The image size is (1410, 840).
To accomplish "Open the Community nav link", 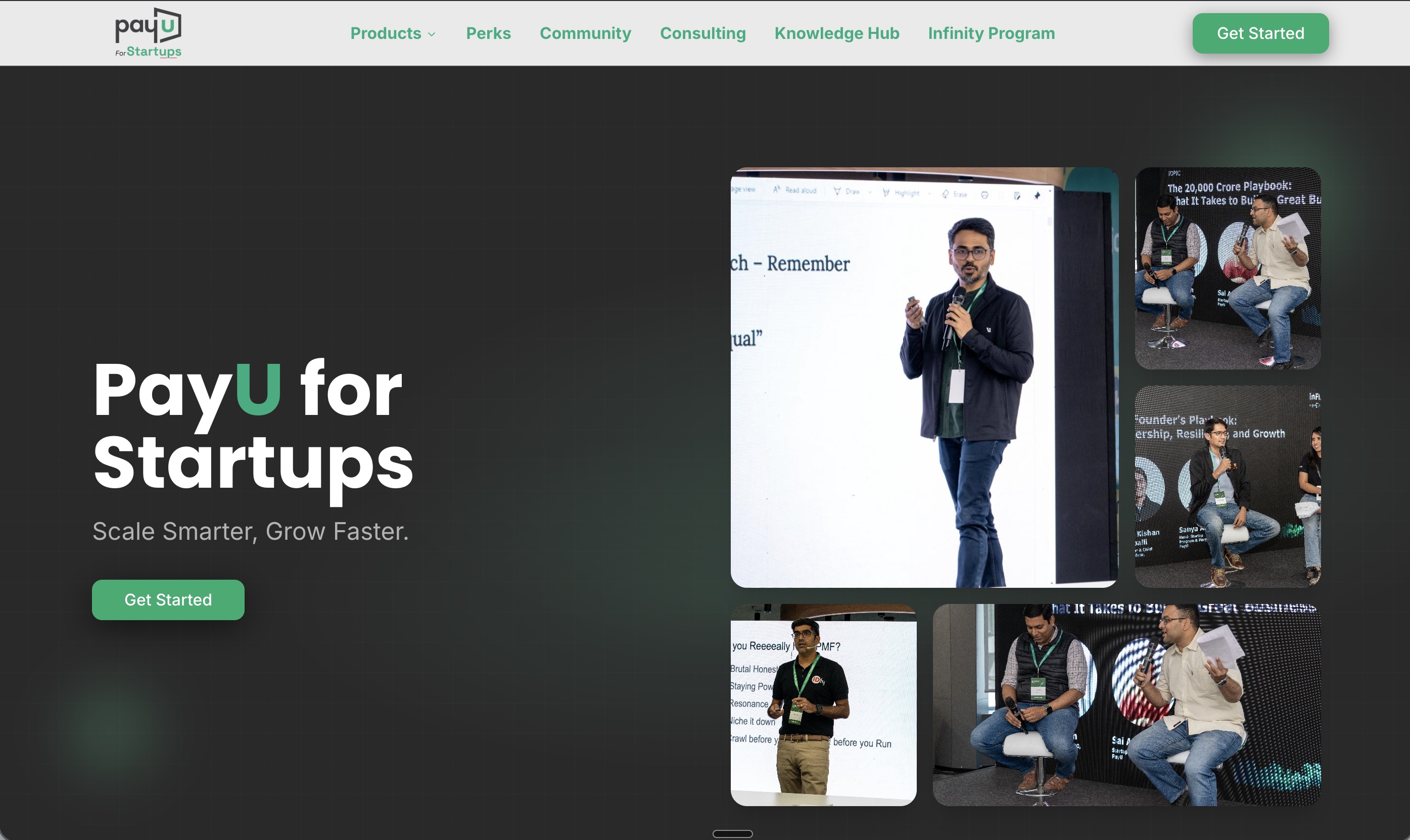I will click(x=585, y=33).
